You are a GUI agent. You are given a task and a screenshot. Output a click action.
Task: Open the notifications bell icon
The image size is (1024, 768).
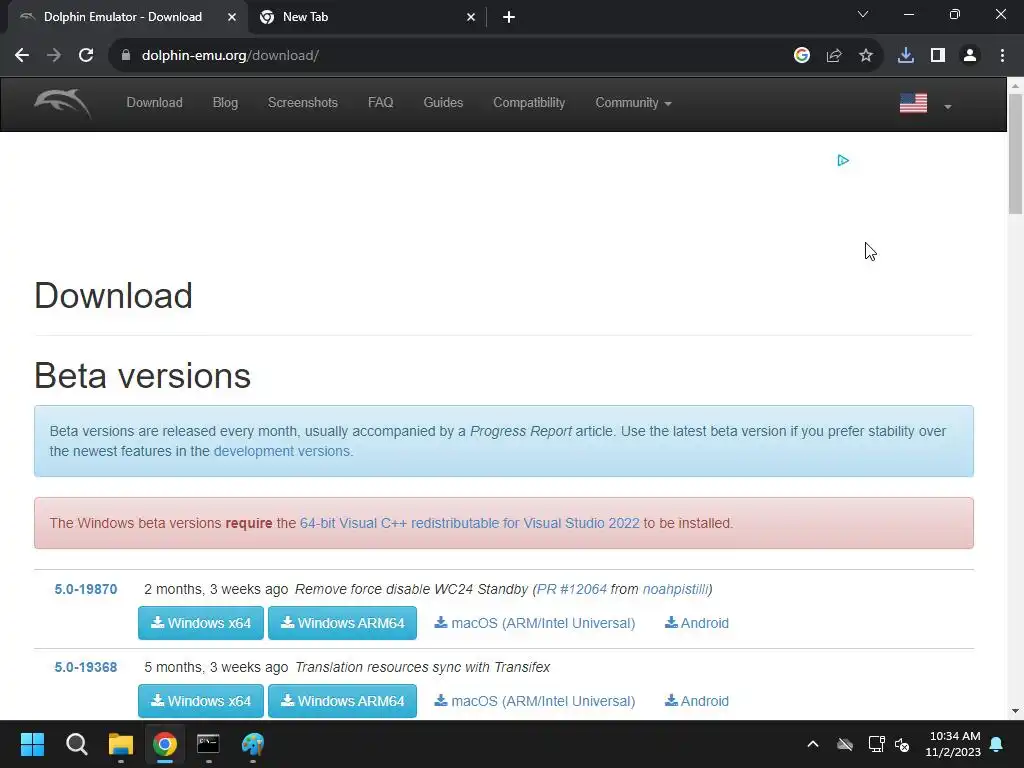997,744
